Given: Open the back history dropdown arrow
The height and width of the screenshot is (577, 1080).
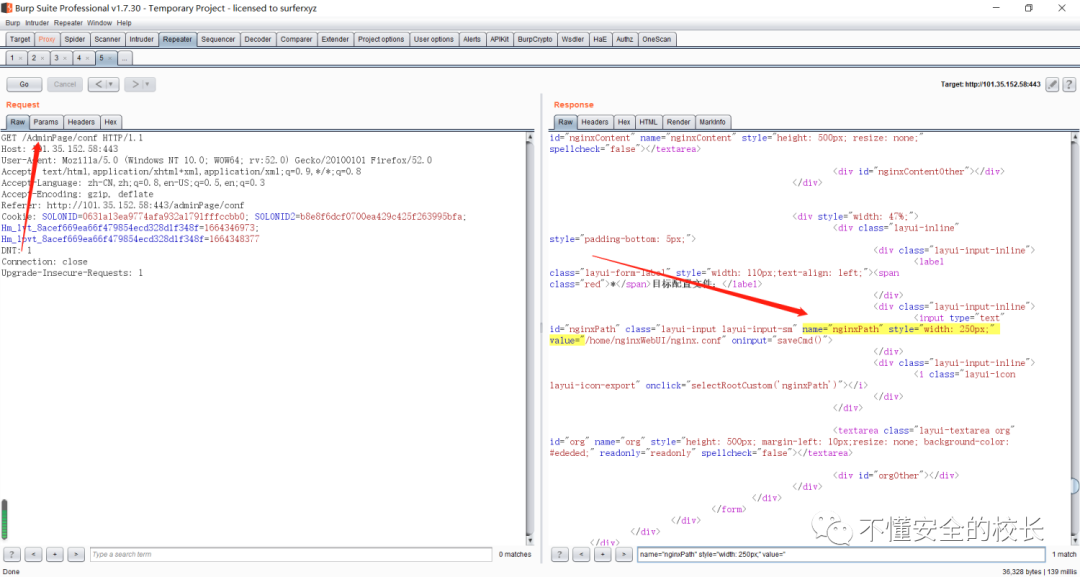Looking at the screenshot, I should 112,84.
